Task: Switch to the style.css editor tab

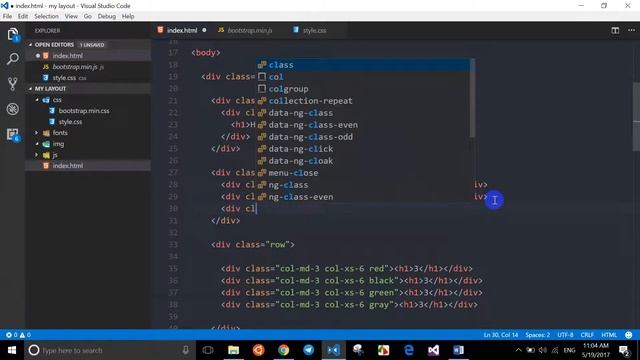Action: point(314,30)
